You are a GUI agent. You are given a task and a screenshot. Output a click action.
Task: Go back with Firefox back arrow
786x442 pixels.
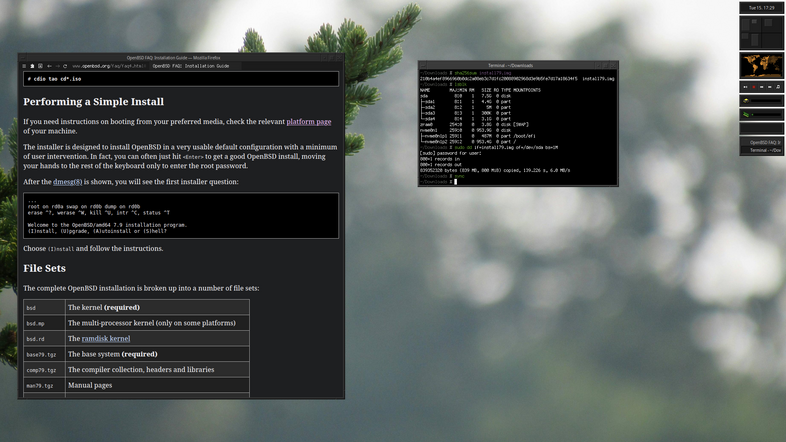click(x=49, y=66)
